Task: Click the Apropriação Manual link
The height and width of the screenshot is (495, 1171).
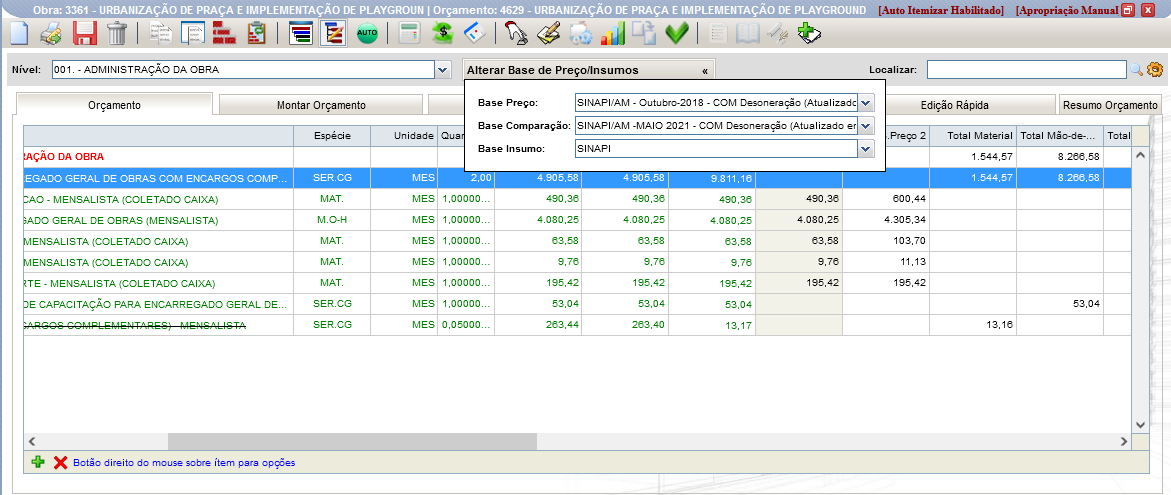Action: coord(1067,10)
